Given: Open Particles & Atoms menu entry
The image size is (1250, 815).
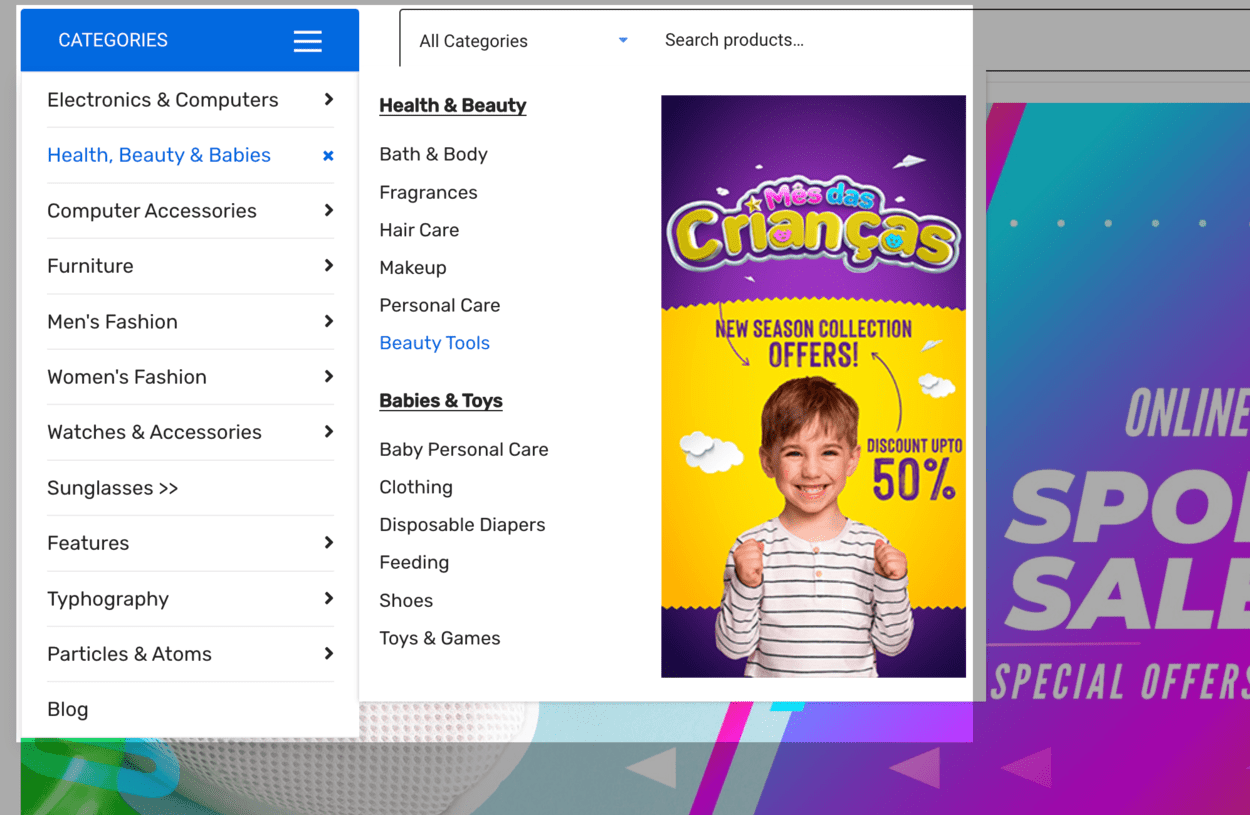Looking at the screenshot, I should (129, 654).
